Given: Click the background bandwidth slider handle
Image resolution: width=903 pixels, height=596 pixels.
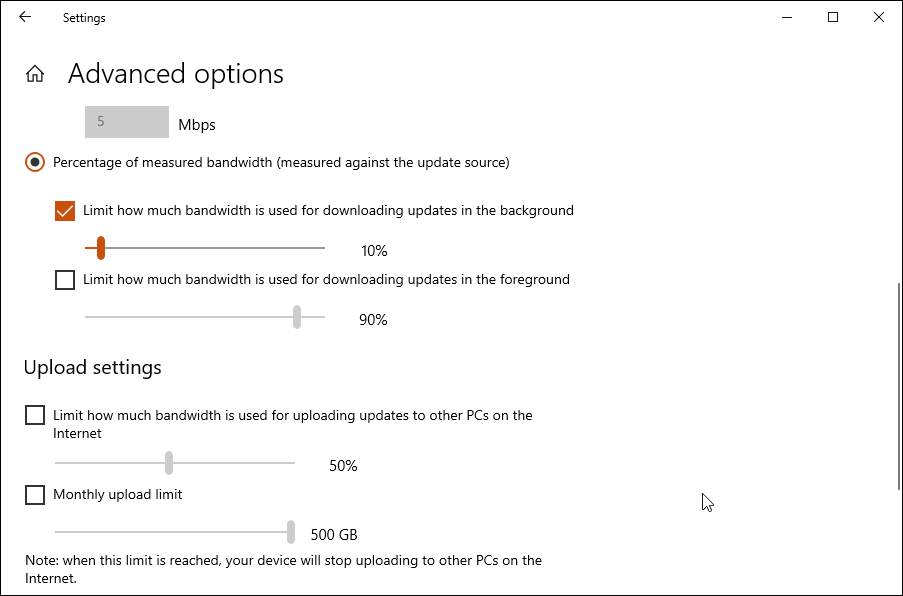Looking at the screenshot, I should point(100,248).
